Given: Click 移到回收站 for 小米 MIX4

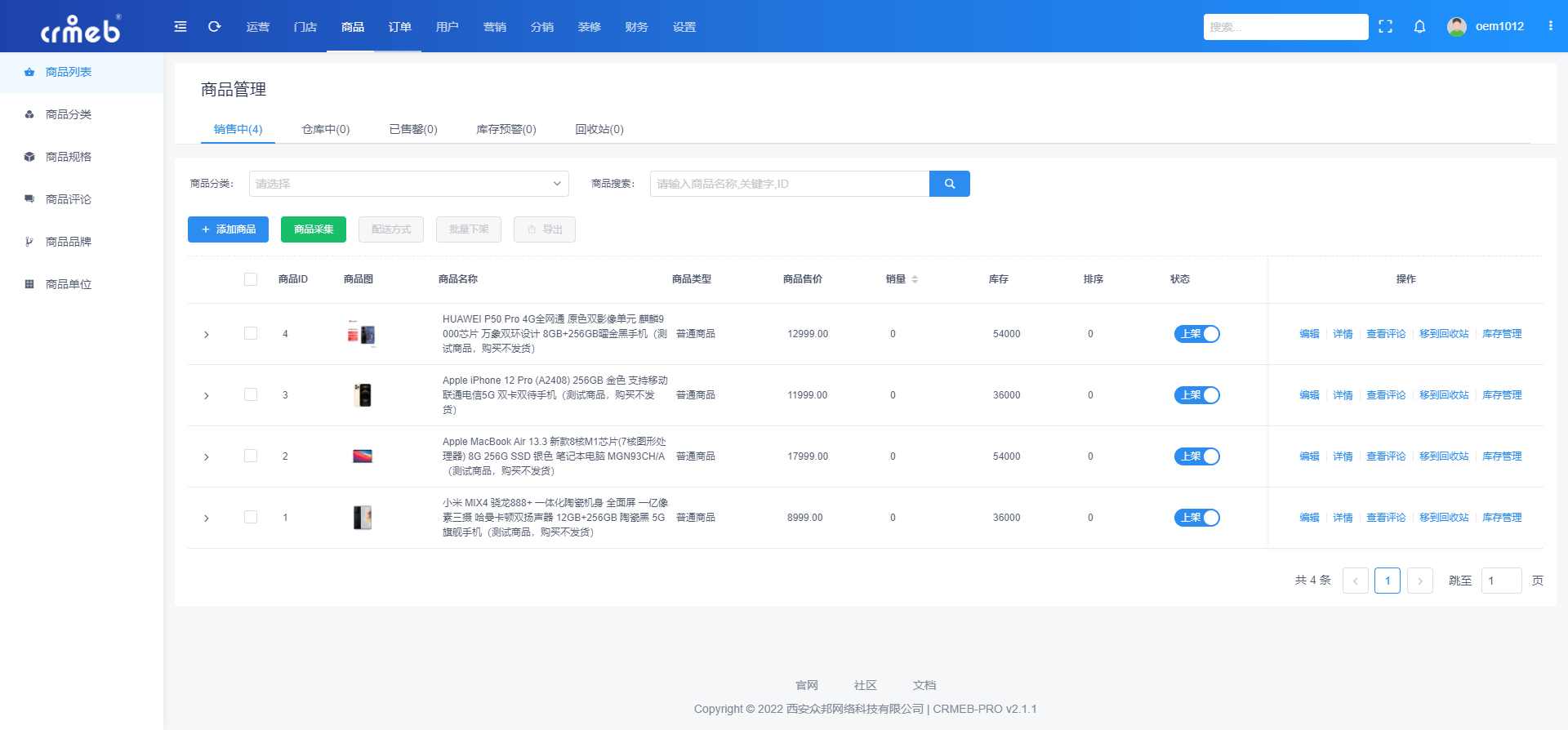Looking at the screenshot, I should (x=1444, y=518).
